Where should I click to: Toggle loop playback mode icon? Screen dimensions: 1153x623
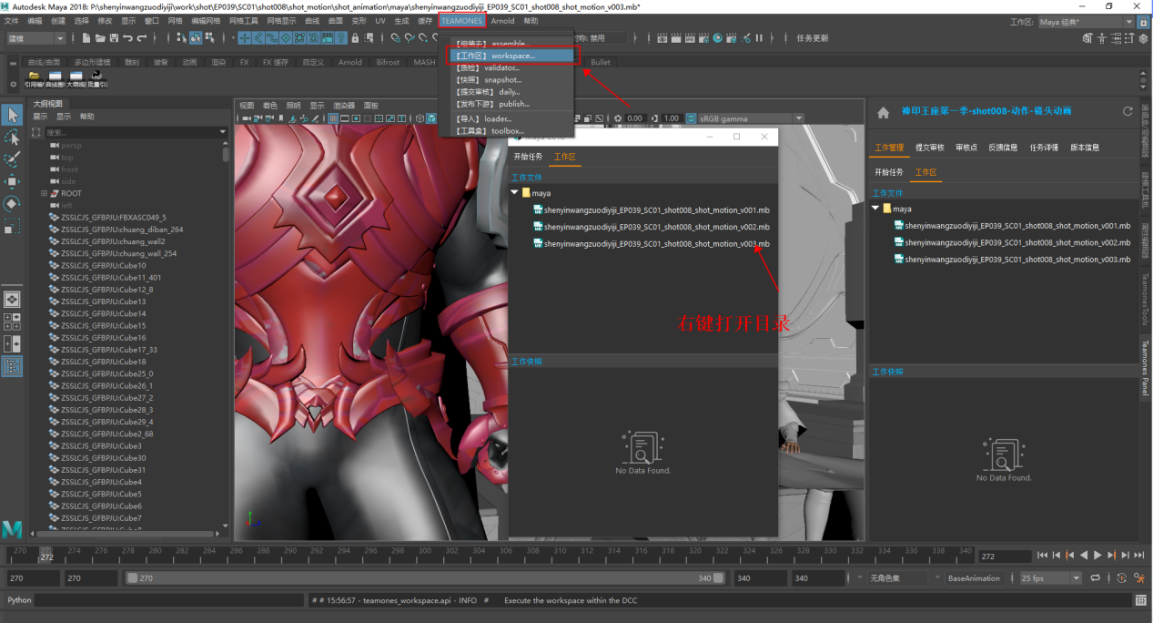(1095, 578)
